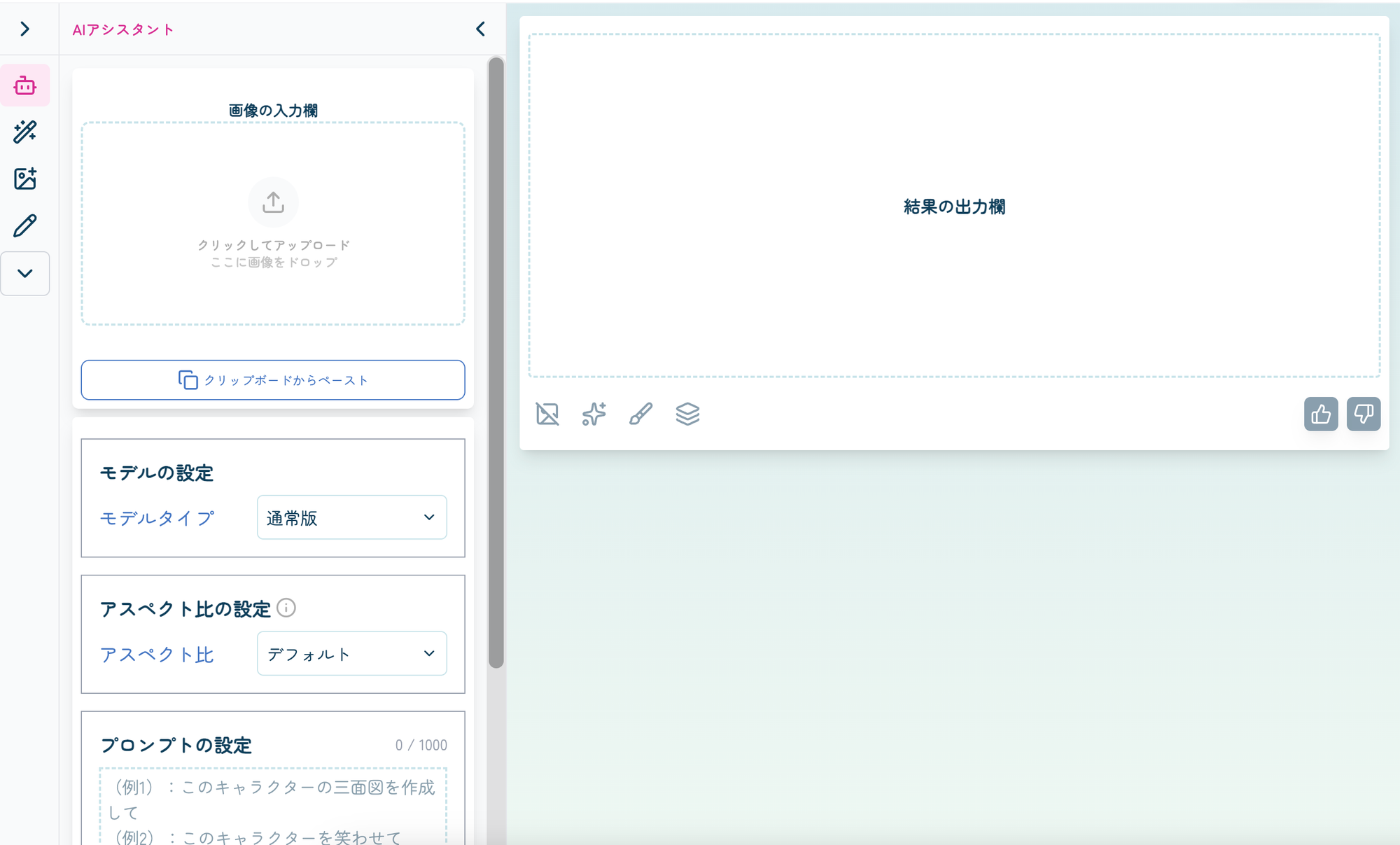This screenshot has width=1400, height=845.
Task: Click the paintbrush icon below output area
Action: point(640,414)
